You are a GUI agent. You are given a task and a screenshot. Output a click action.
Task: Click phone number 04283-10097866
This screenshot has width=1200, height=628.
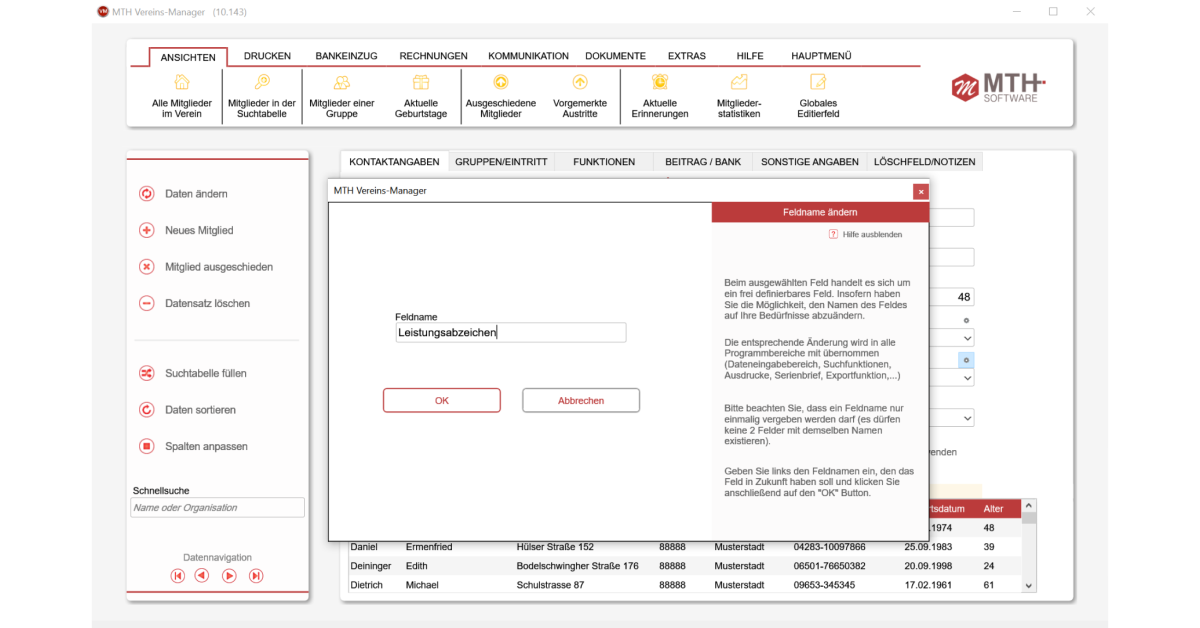click(x=830, y=547)
